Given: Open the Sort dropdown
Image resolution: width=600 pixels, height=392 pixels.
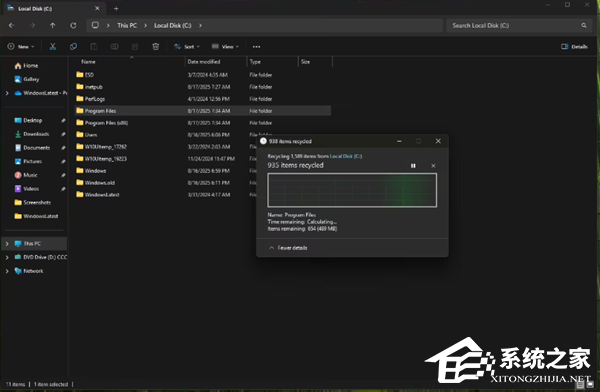Looking at the screenshot, I should pyautogui.click(x=187, y=47).
